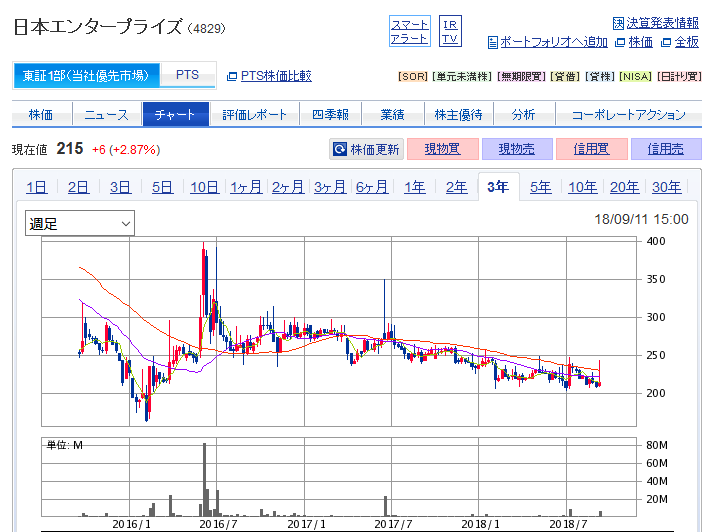Screen dimensions: 706x532
Task: Open the 決算発表情報 link
Action: 655,23
